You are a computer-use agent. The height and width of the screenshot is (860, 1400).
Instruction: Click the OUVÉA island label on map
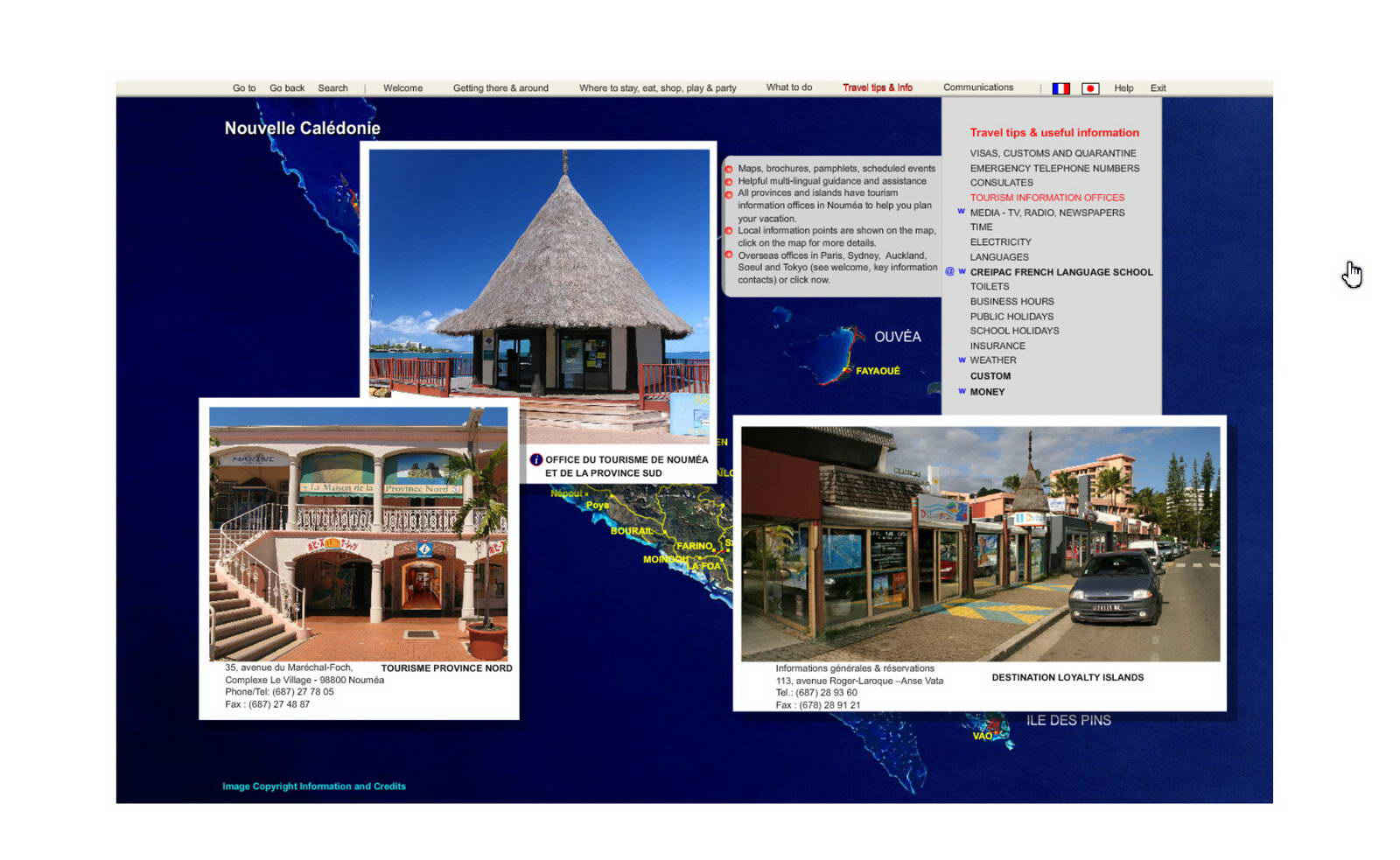coord(897,337)
